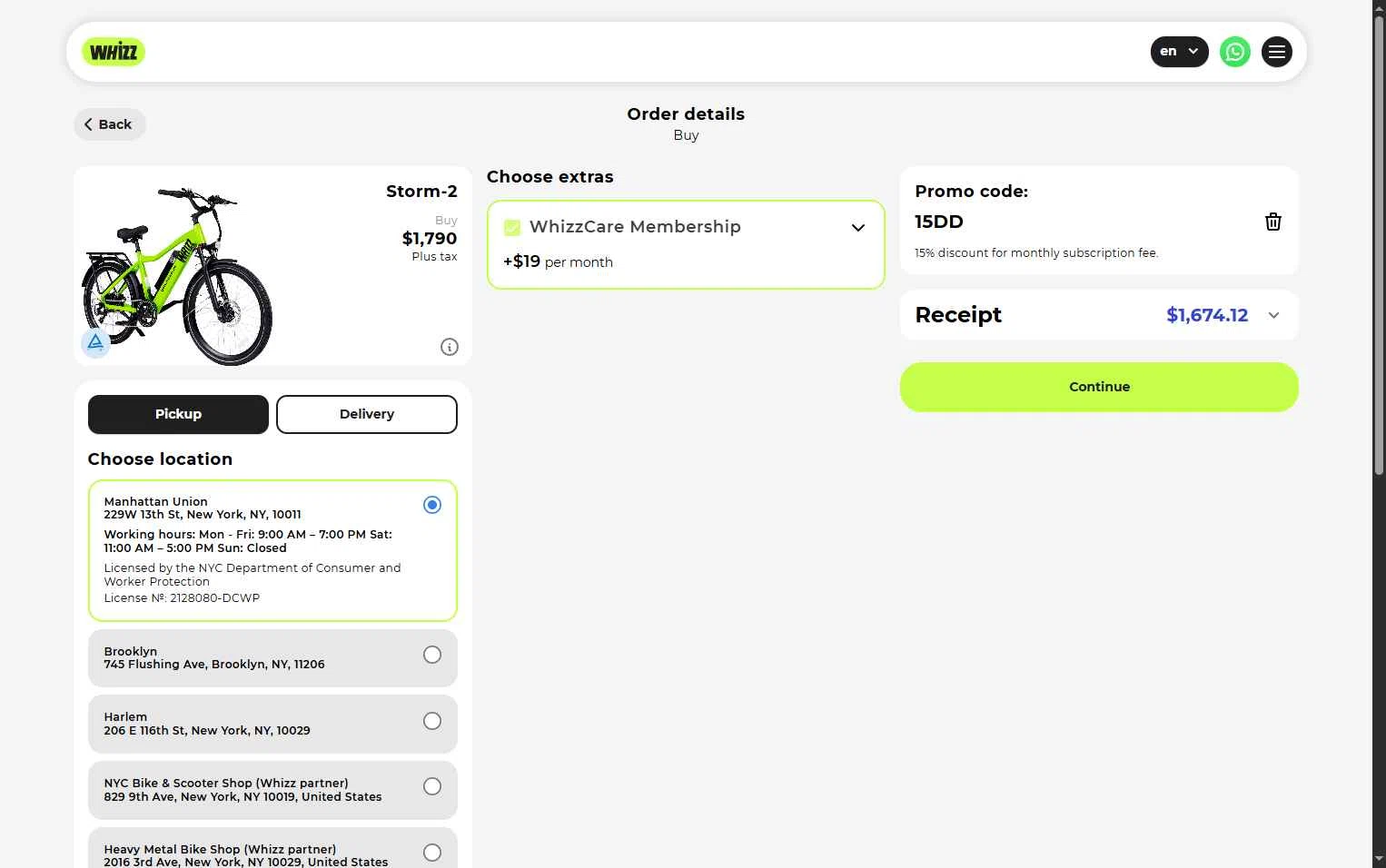Click the blue triangle badge on bike image
The image size is (1386, 868).
tap(96, 342)
